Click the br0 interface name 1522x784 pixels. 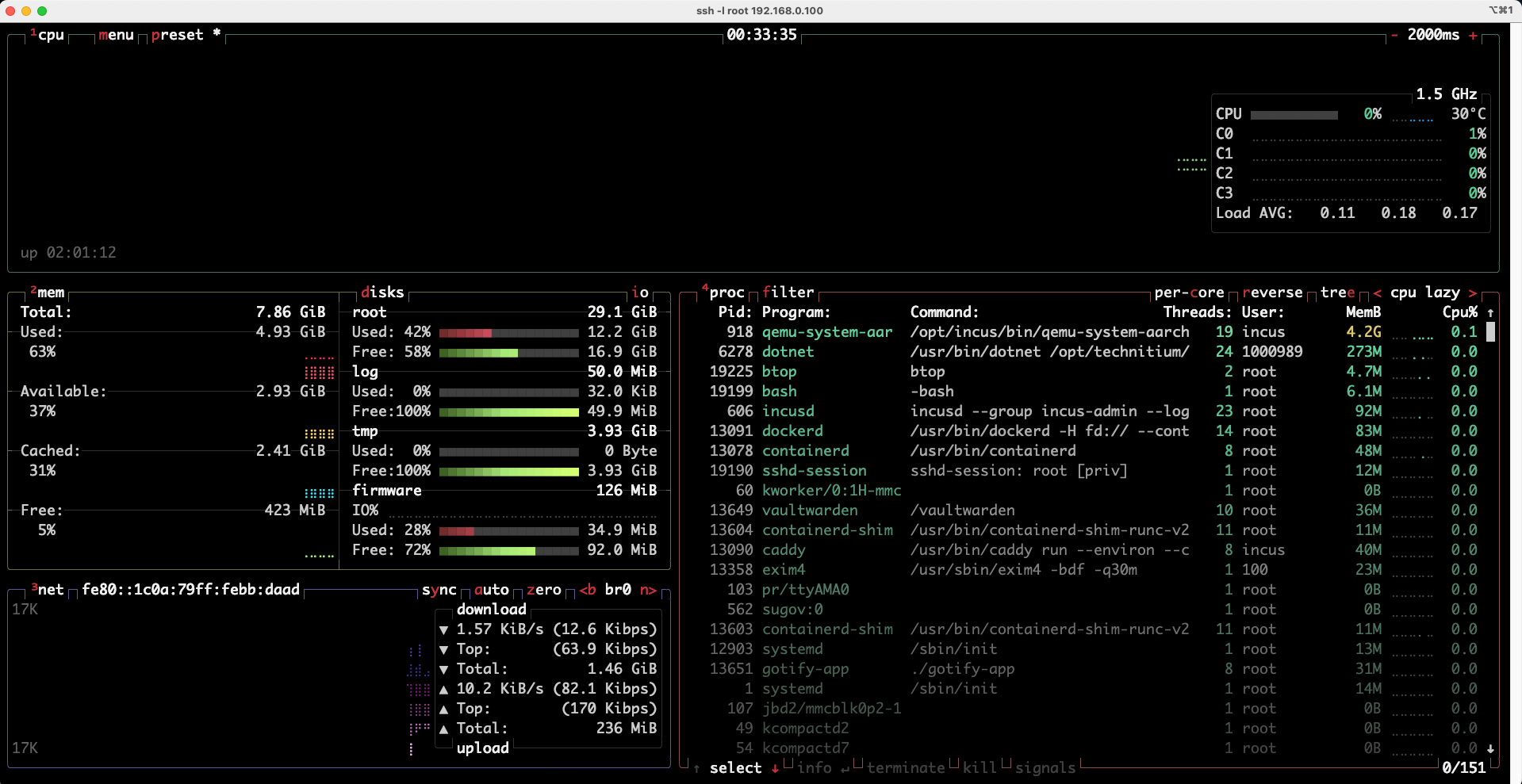[x=618, y=590]
